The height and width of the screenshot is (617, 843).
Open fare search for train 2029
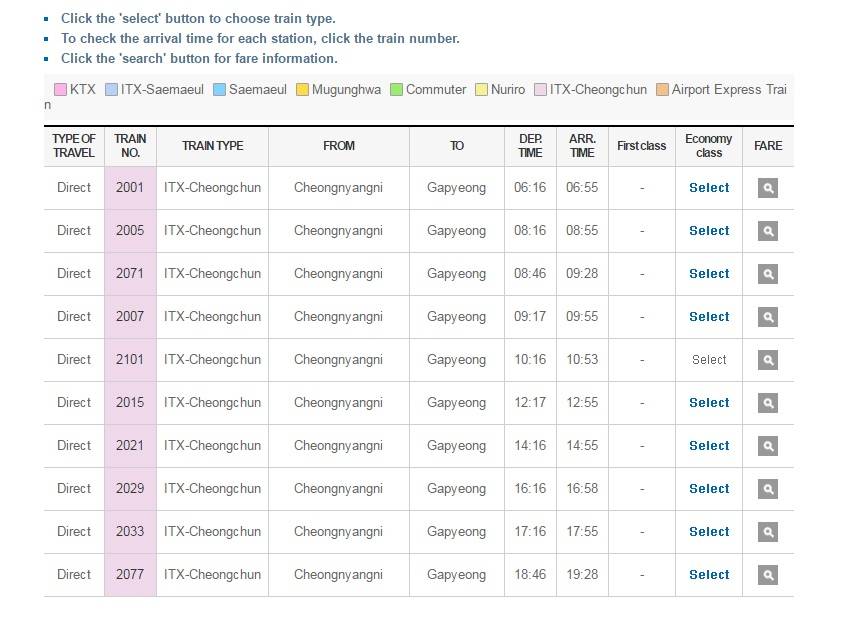768,489
